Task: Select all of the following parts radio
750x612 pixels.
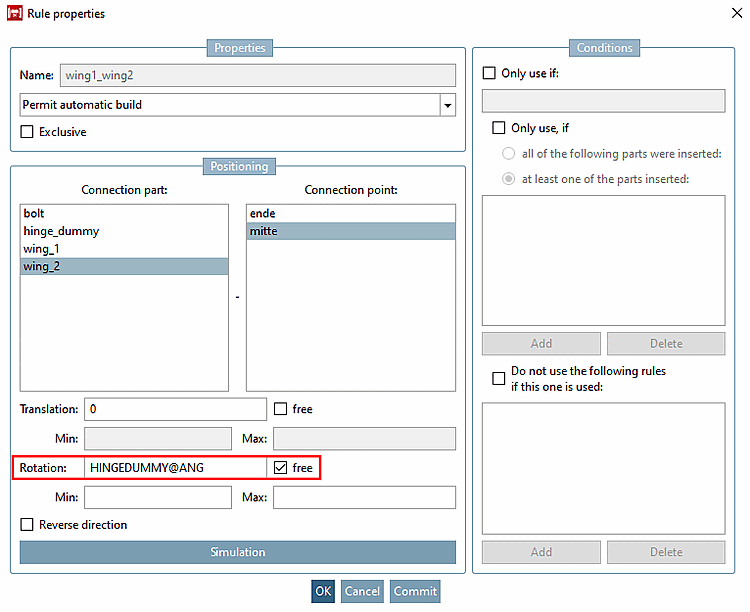Action: 508,154
